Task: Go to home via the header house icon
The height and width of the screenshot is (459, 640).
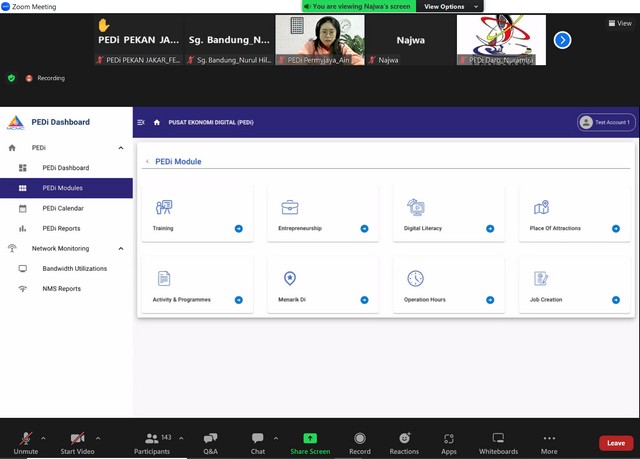Action: coord(157,122)
